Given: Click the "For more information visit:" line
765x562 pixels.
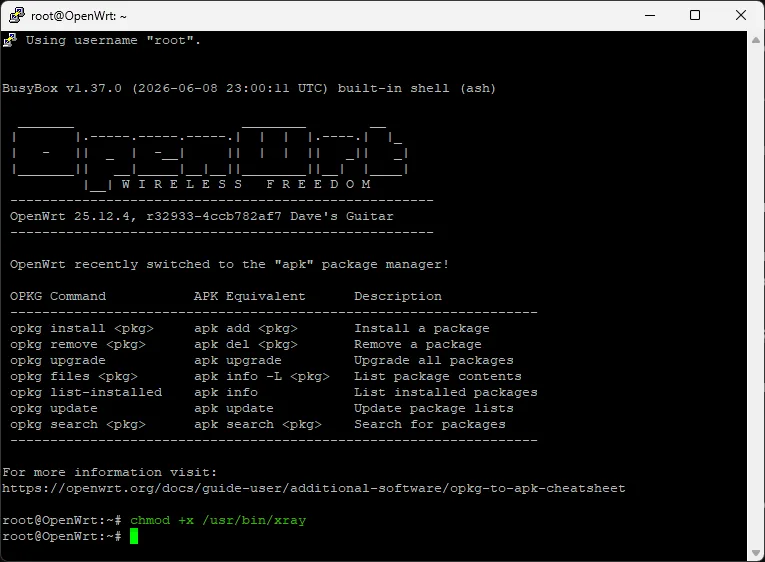Looking at the screenshot, I should pos(110,472).
